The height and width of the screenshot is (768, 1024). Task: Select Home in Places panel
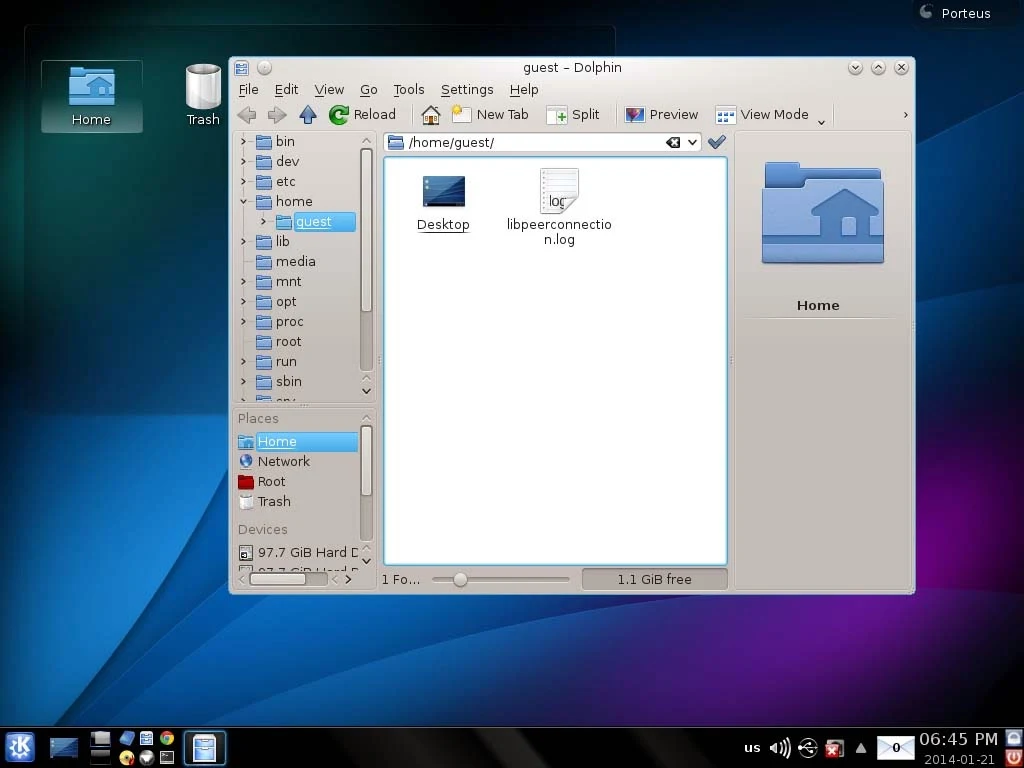(x=298, y=441)
